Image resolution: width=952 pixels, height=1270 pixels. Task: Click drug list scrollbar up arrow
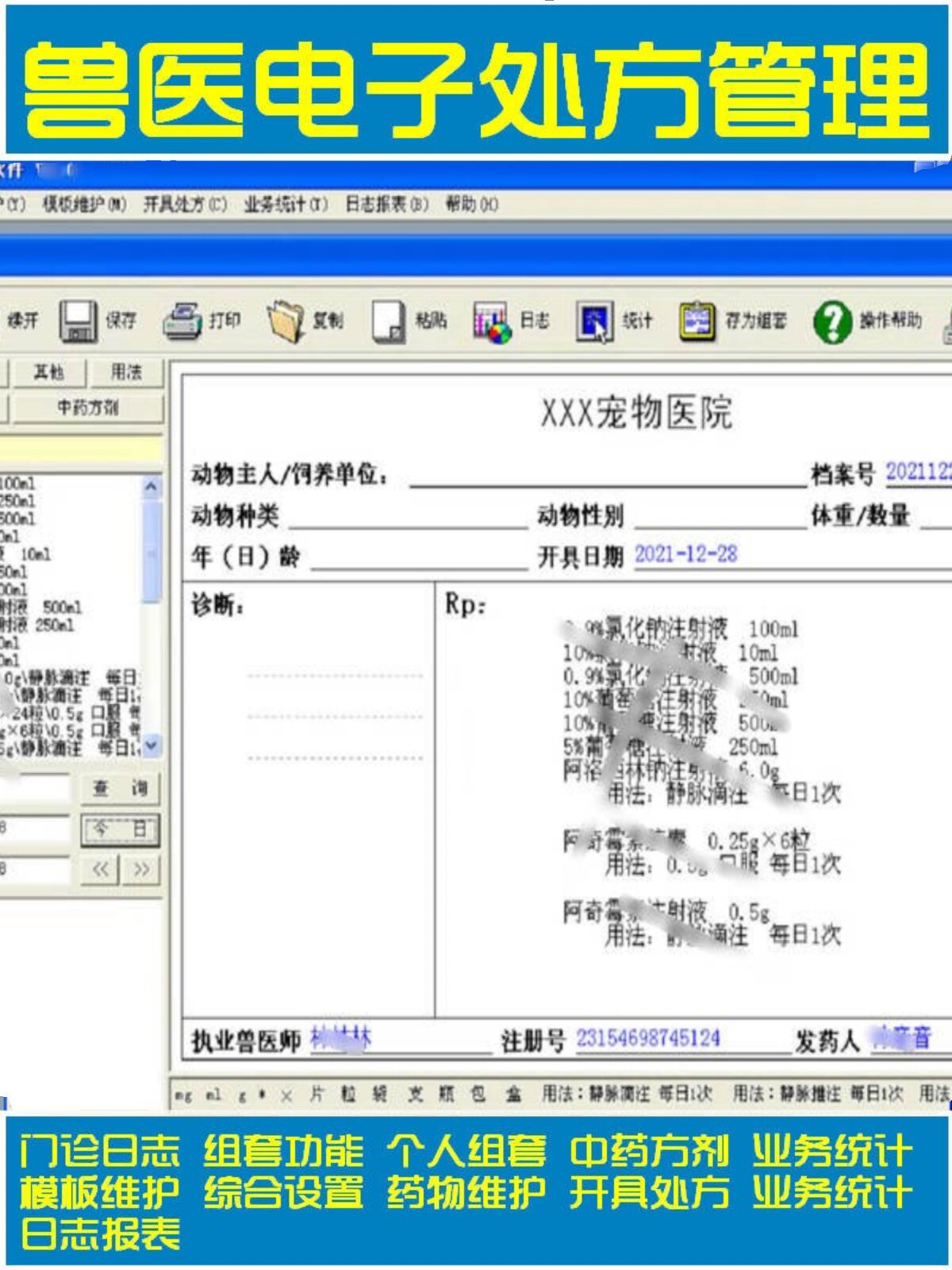point(152,487)
